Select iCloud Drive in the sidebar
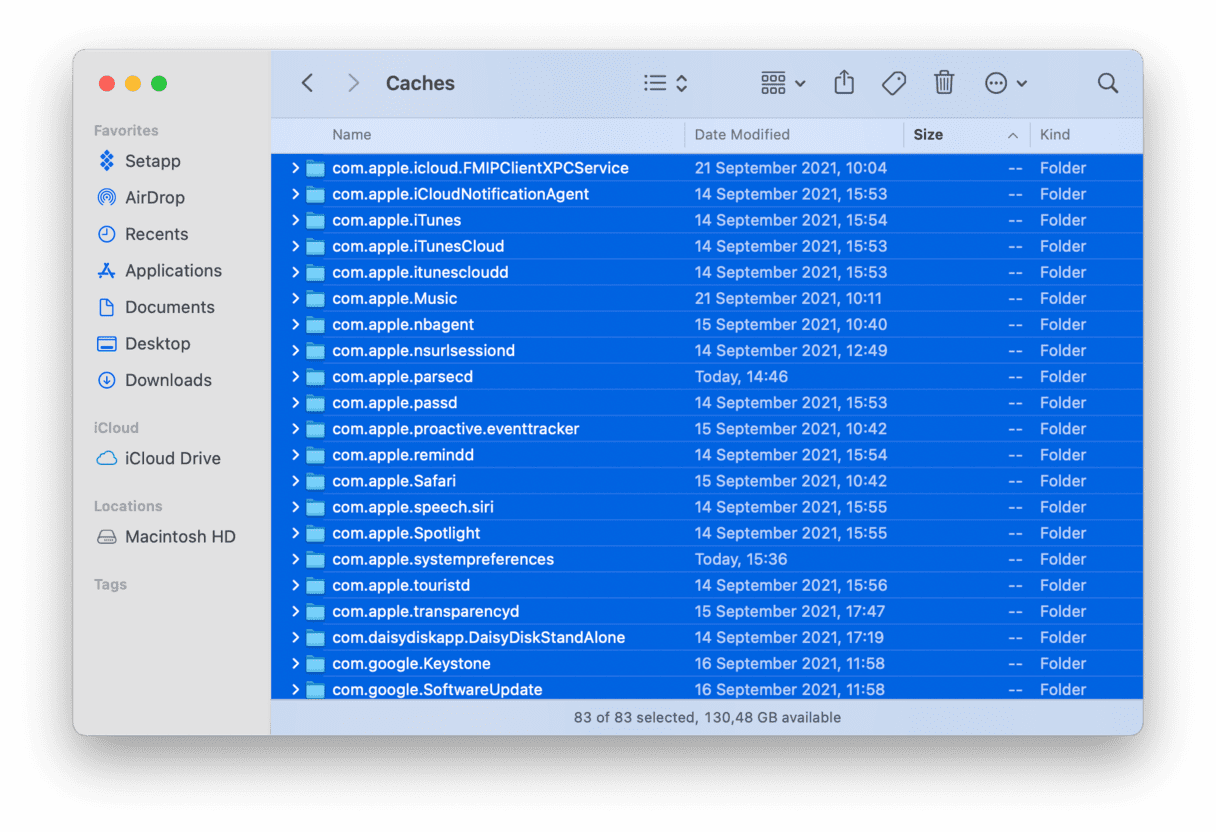 [172, 459]
